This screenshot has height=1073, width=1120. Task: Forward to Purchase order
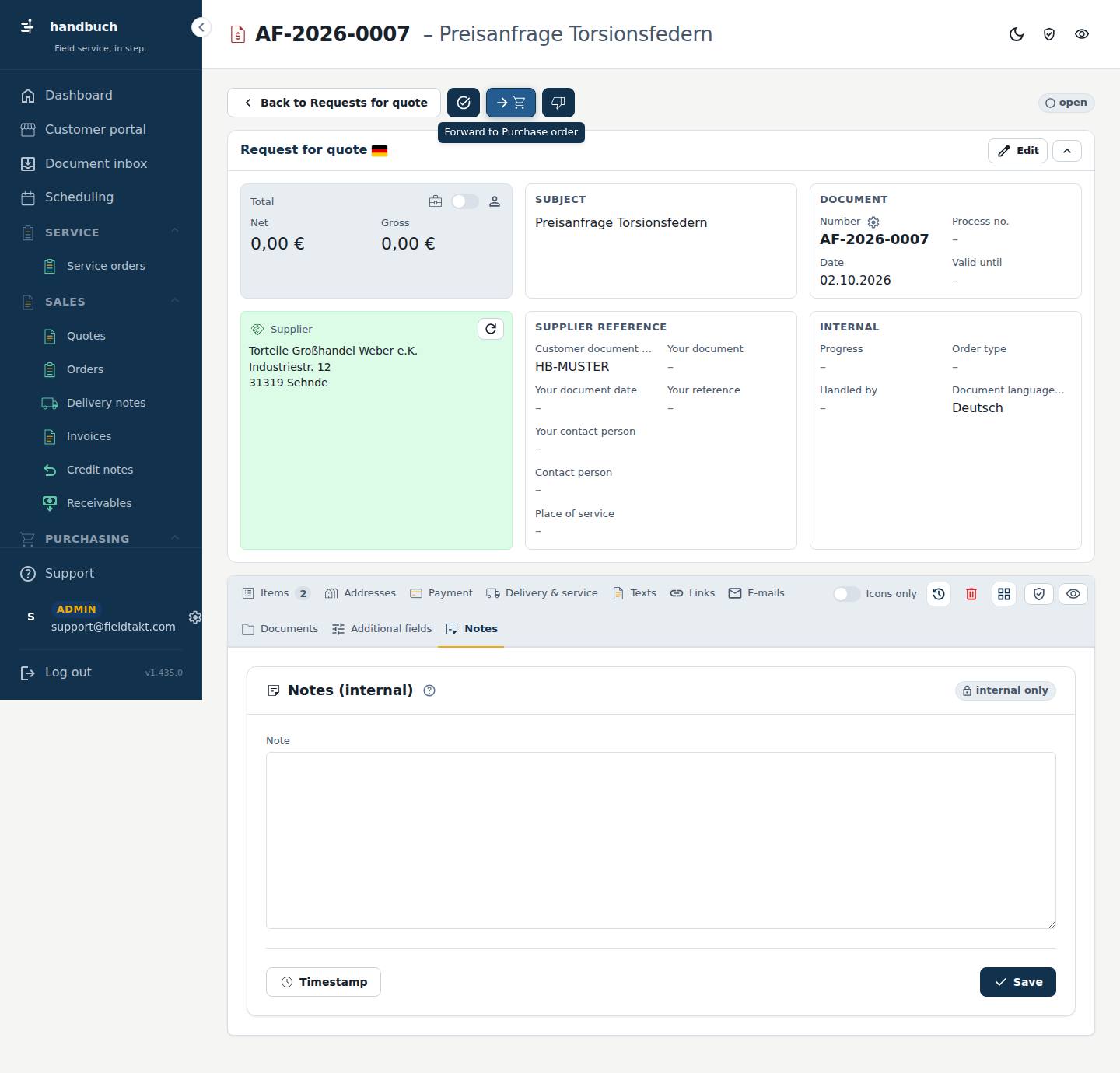point(511,103)
